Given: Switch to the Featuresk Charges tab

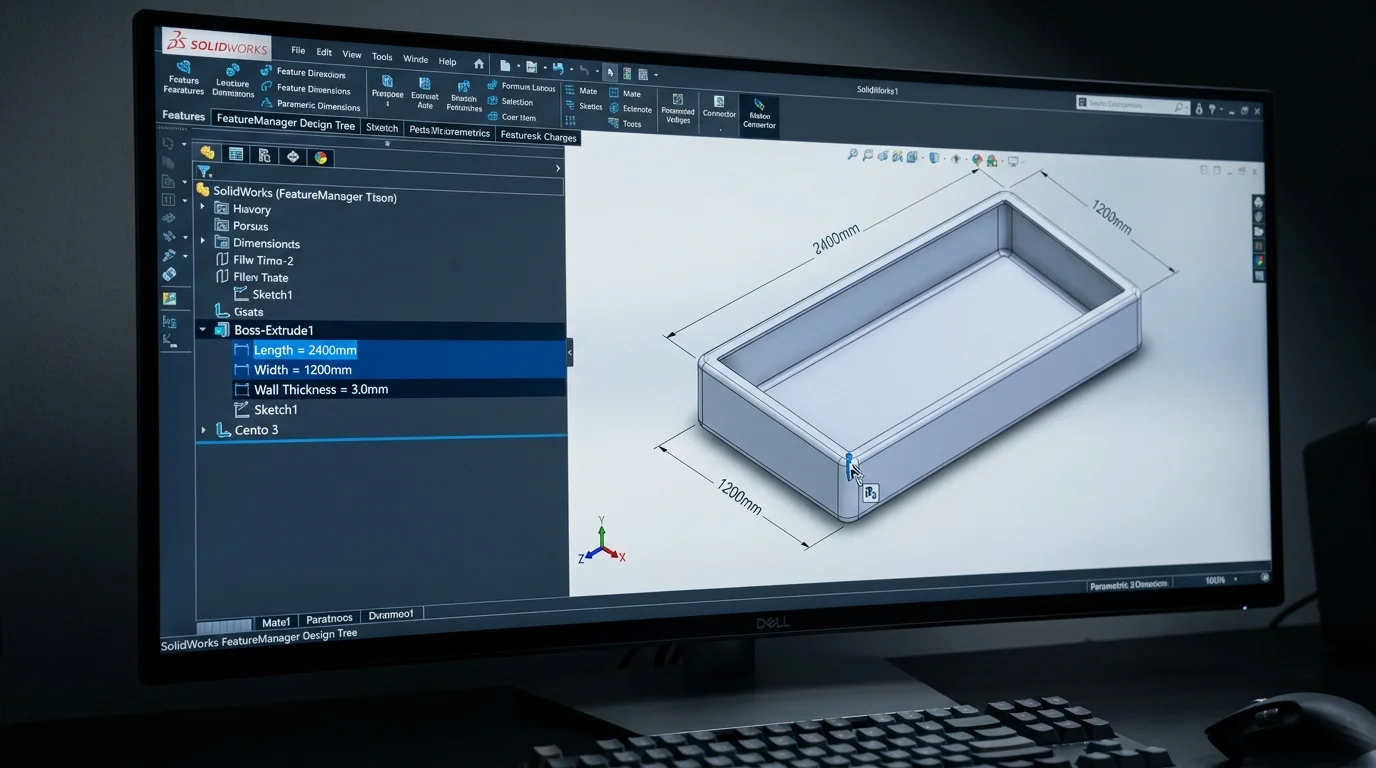Looking at the screenshot, I should [538, 135].
